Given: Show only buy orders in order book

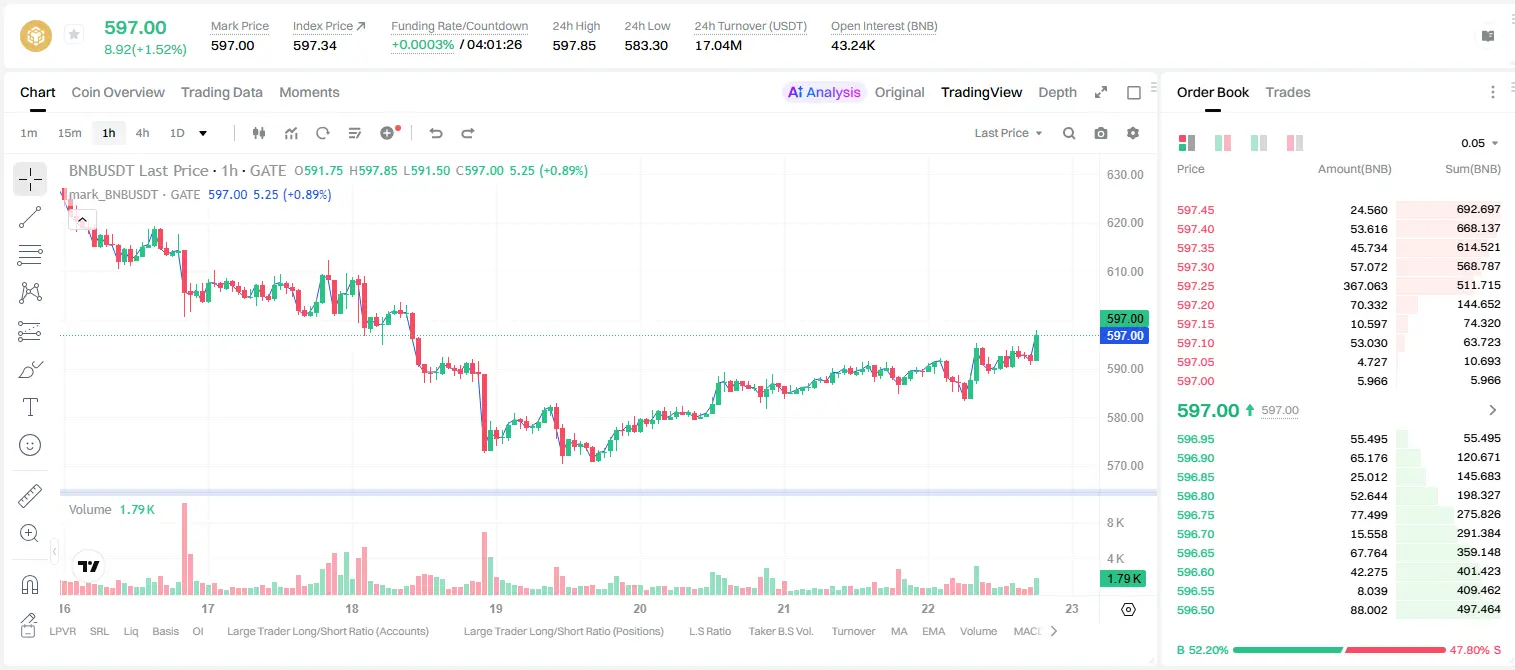Looking at the screenshot, I should tap(1259, 143).
